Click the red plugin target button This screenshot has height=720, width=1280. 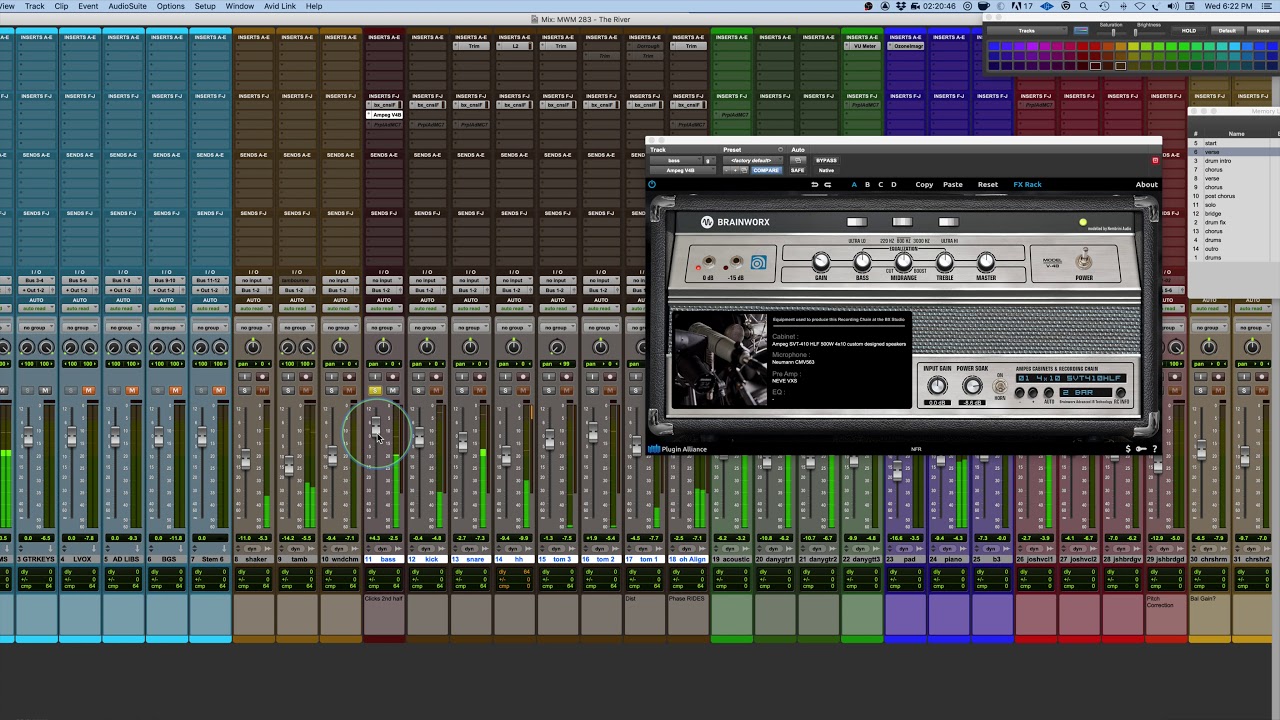pyautogui.click(x=1155, y=160)
